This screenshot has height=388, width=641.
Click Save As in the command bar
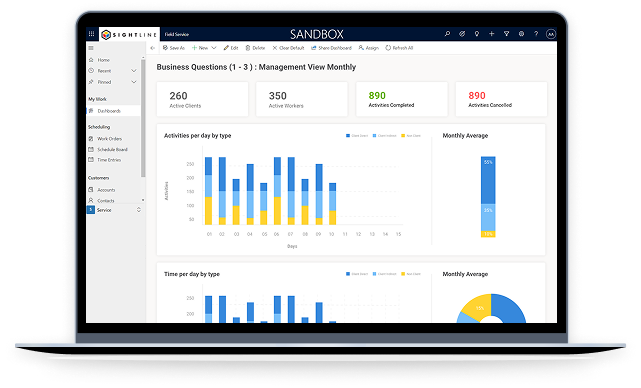[x=174, y=48]
